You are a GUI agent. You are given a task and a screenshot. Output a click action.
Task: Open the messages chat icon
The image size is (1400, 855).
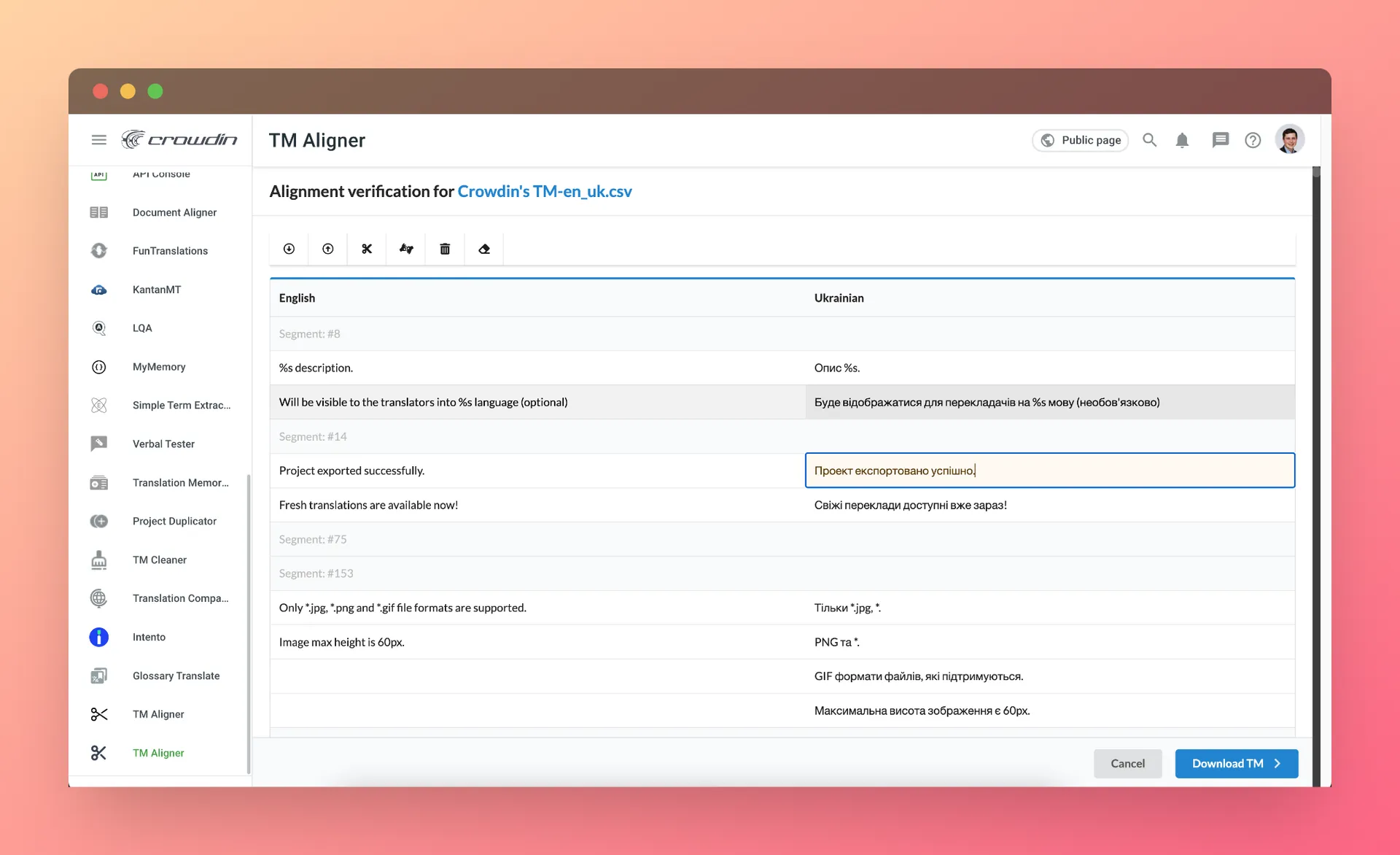(x=1220, y=139)
